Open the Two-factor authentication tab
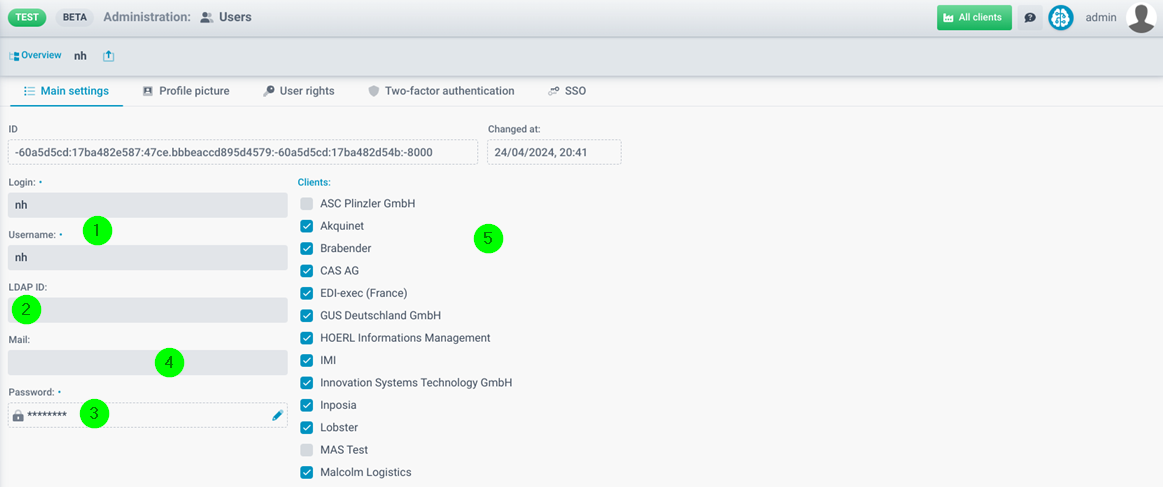1163x487 pixels. tap(440, 91)
